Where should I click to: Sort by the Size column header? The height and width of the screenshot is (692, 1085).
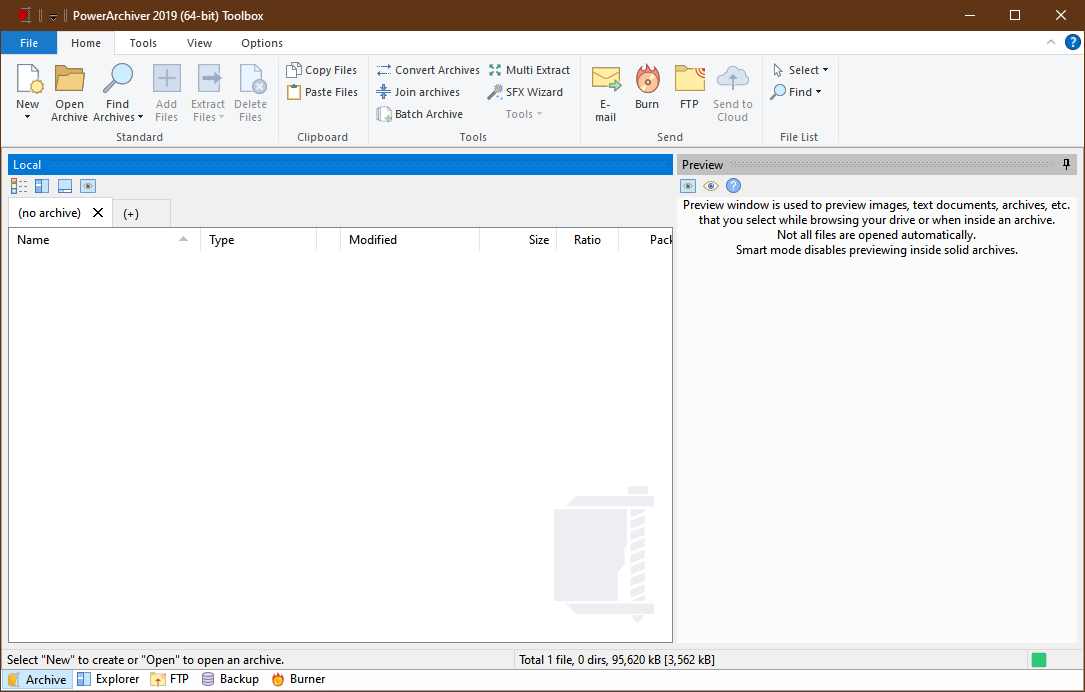[x=518, y=239]
